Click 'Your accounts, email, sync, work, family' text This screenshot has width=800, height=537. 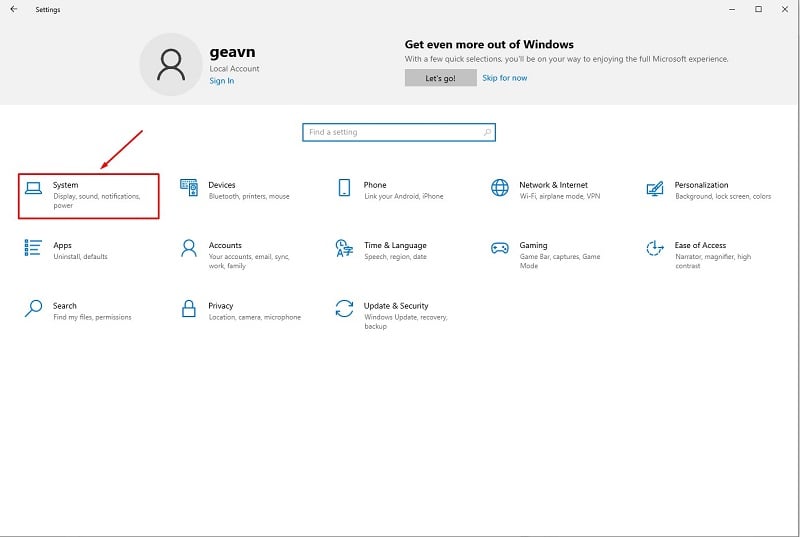point(249,261)
